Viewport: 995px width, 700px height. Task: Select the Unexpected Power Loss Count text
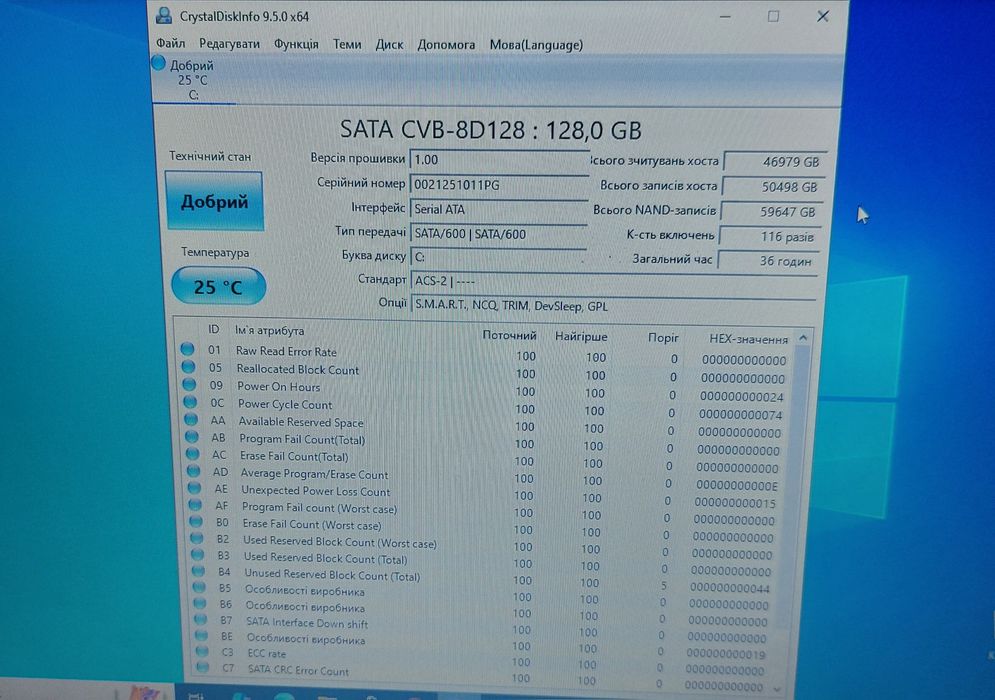tap(315, 491)
